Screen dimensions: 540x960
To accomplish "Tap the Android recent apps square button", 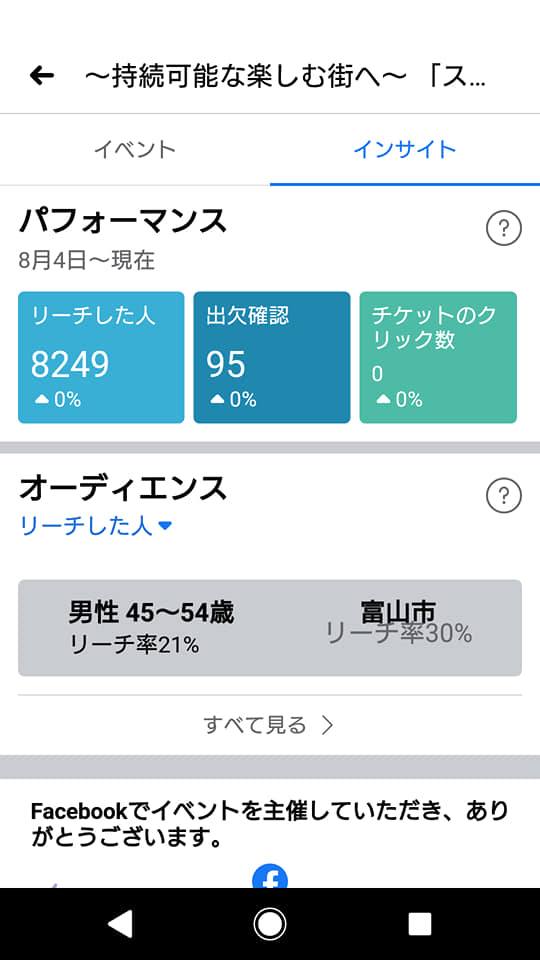I will pyautogui.click(x=420, y=924).
